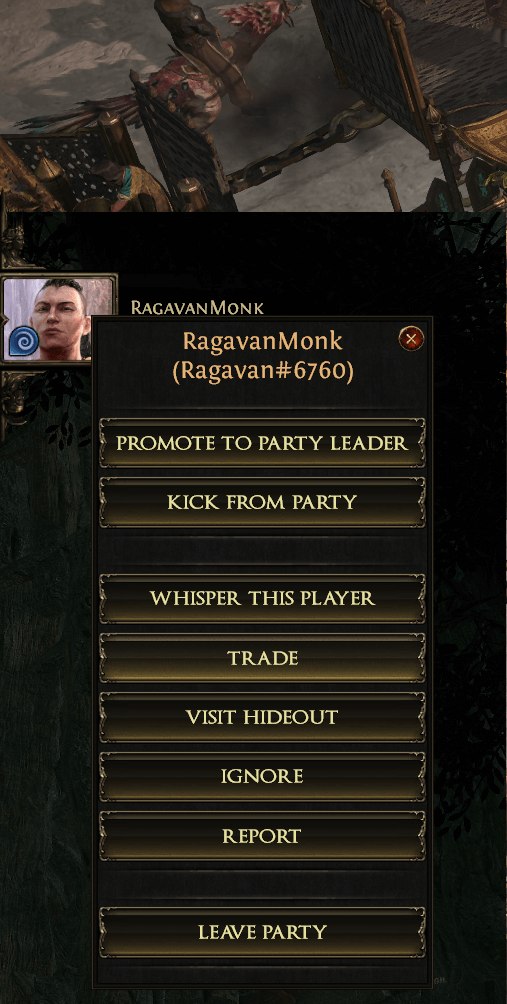The height and width of the screenshot is (1004, 507).
Task: Report RagavanMonk via Report button
Action: (262, 836)
